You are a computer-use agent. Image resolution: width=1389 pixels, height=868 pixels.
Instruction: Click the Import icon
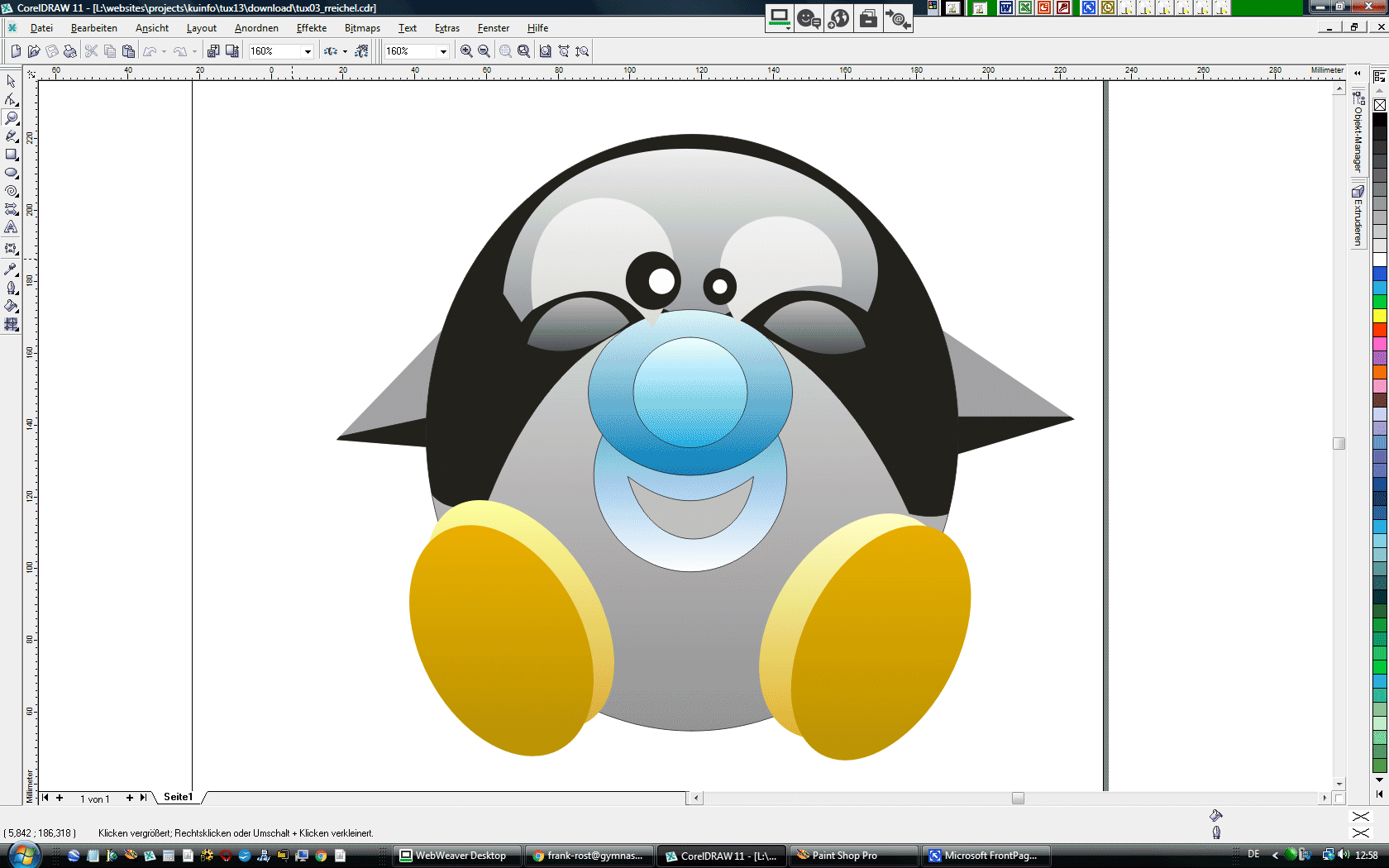(213, 51)
